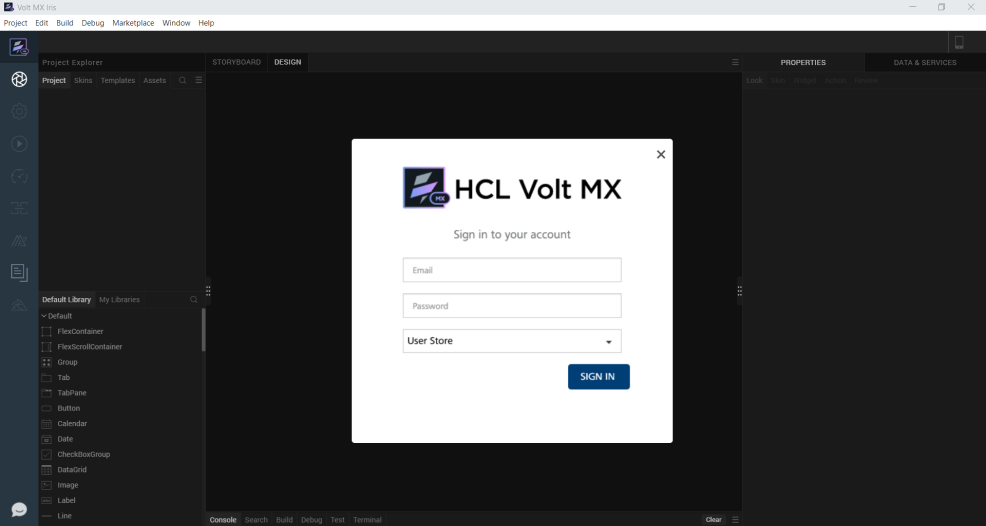Switch to Assets tab in Project Explorer
This screenshot has height=526, width=986.
155,81
